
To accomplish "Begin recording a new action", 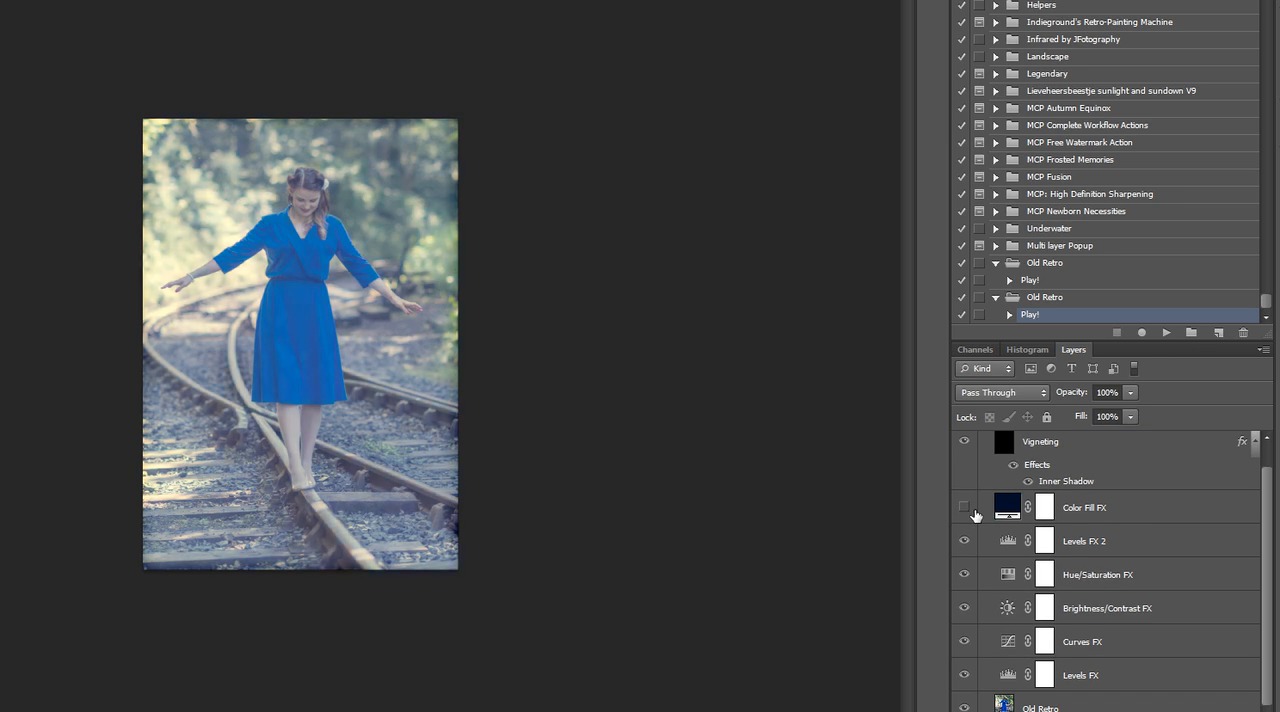I will [1142, 333].
